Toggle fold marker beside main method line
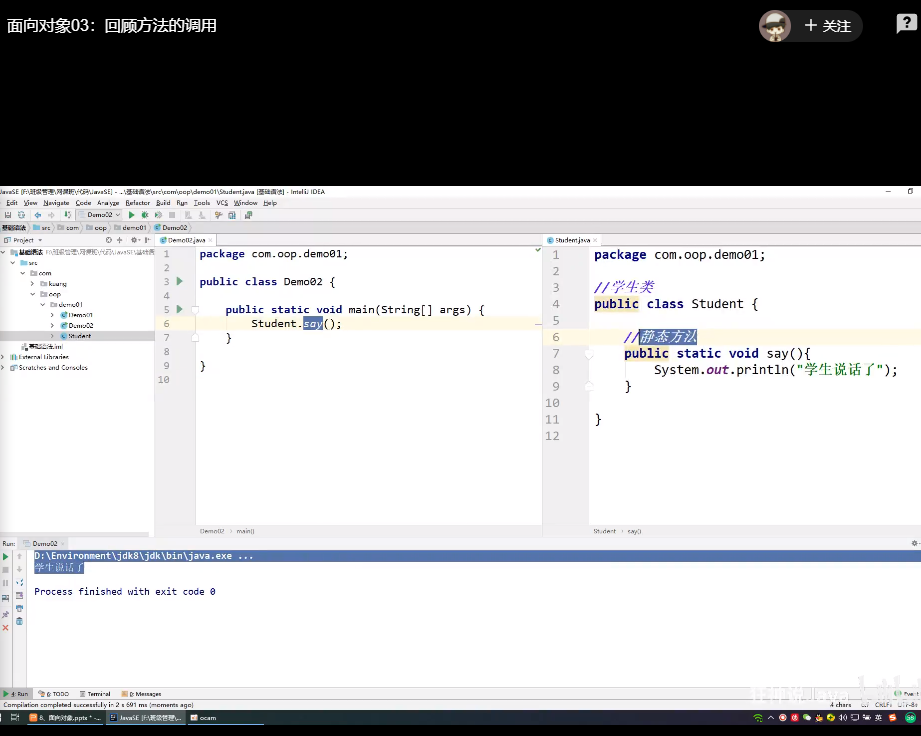This screenshot has width=921, height=736. (x=196, y=310)
